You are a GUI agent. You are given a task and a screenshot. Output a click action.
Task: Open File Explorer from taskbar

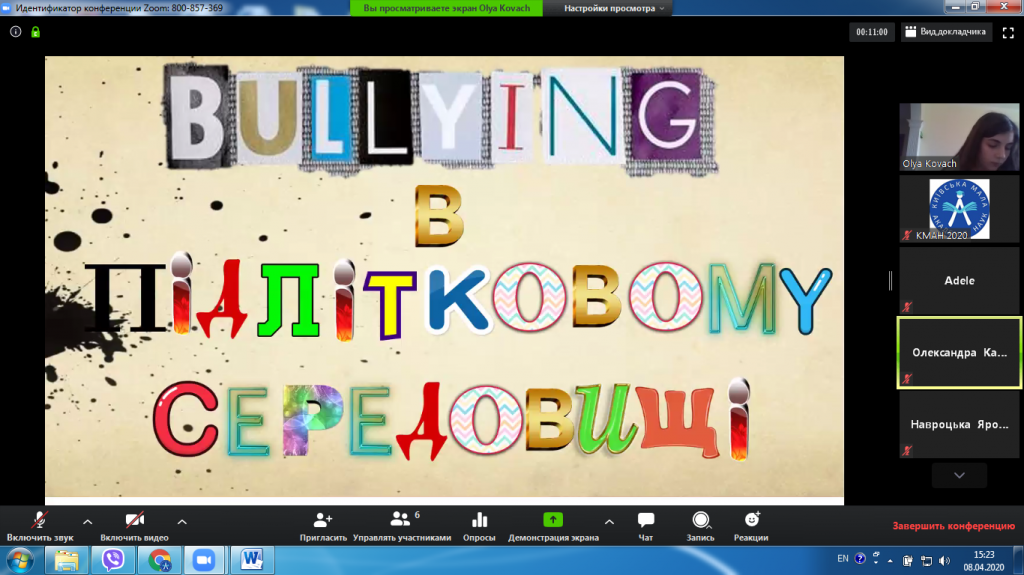pyautogui.click(x=66, y=560)
